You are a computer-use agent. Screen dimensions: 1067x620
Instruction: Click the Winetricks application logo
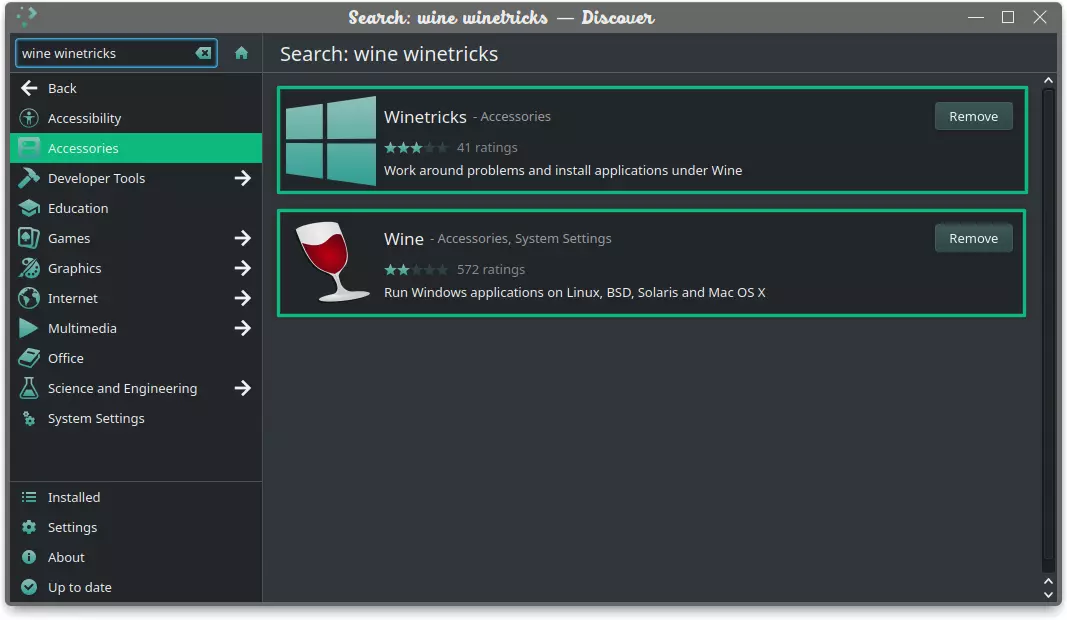[331, 140]
